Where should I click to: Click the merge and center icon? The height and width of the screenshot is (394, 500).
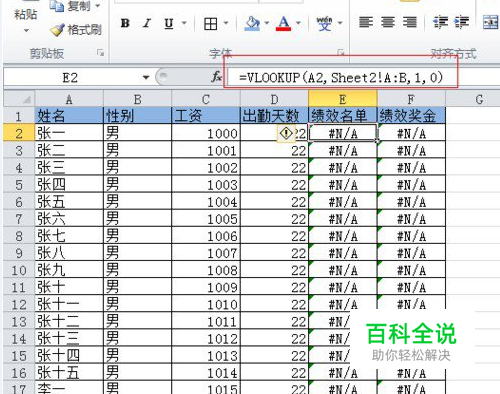pyautogui.click(x=491, y=22)
